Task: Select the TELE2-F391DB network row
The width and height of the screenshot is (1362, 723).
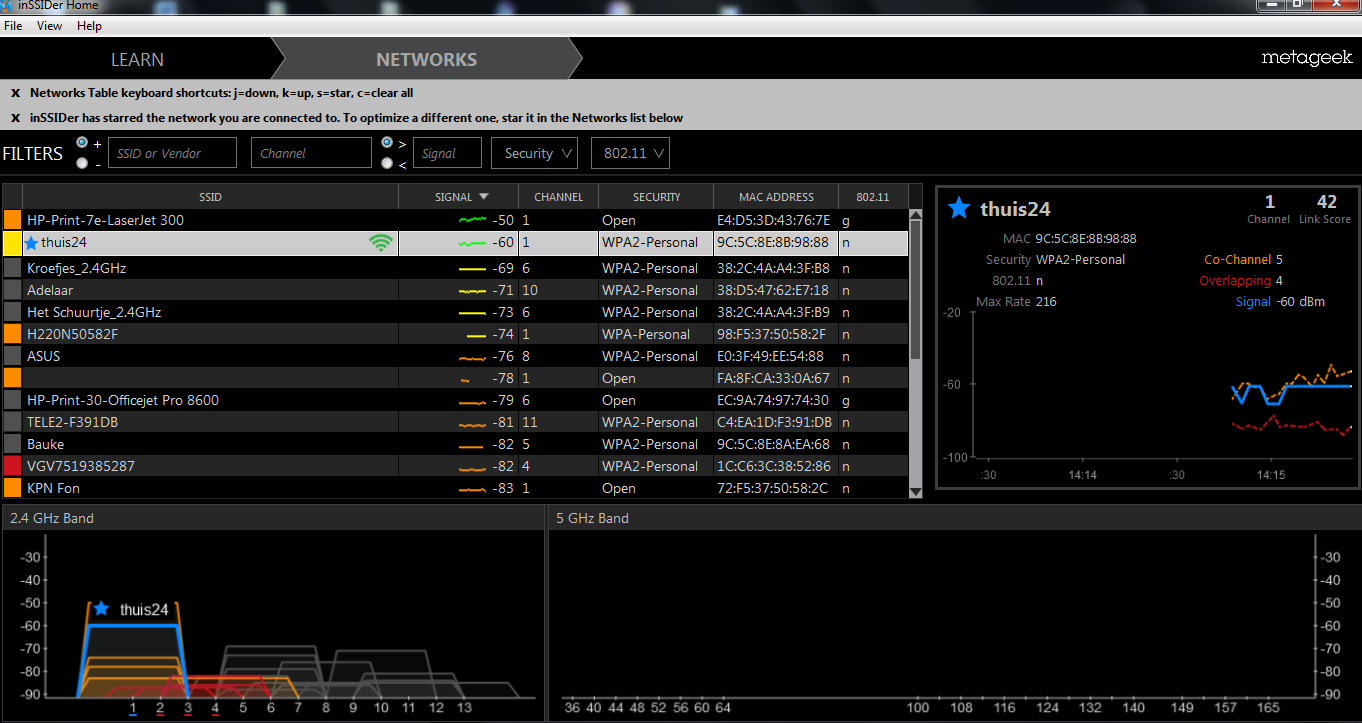Action: [x=456, y=422]
